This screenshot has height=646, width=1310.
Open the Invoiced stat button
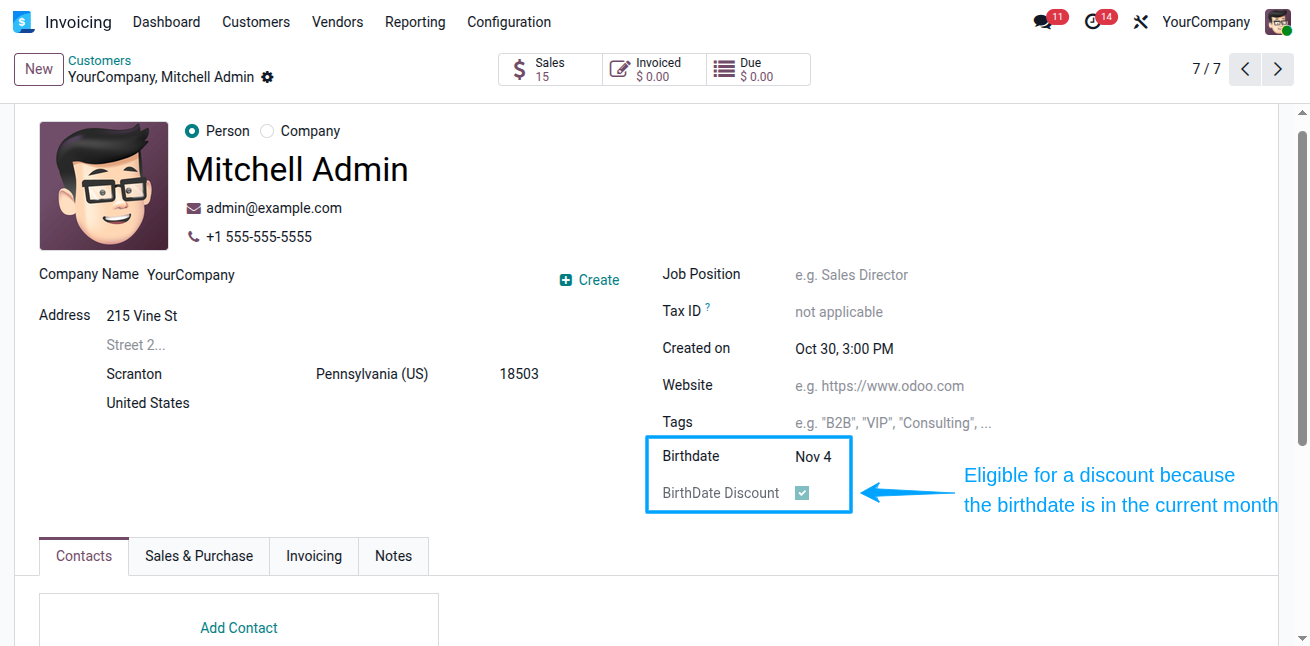[x=654, y=70]
